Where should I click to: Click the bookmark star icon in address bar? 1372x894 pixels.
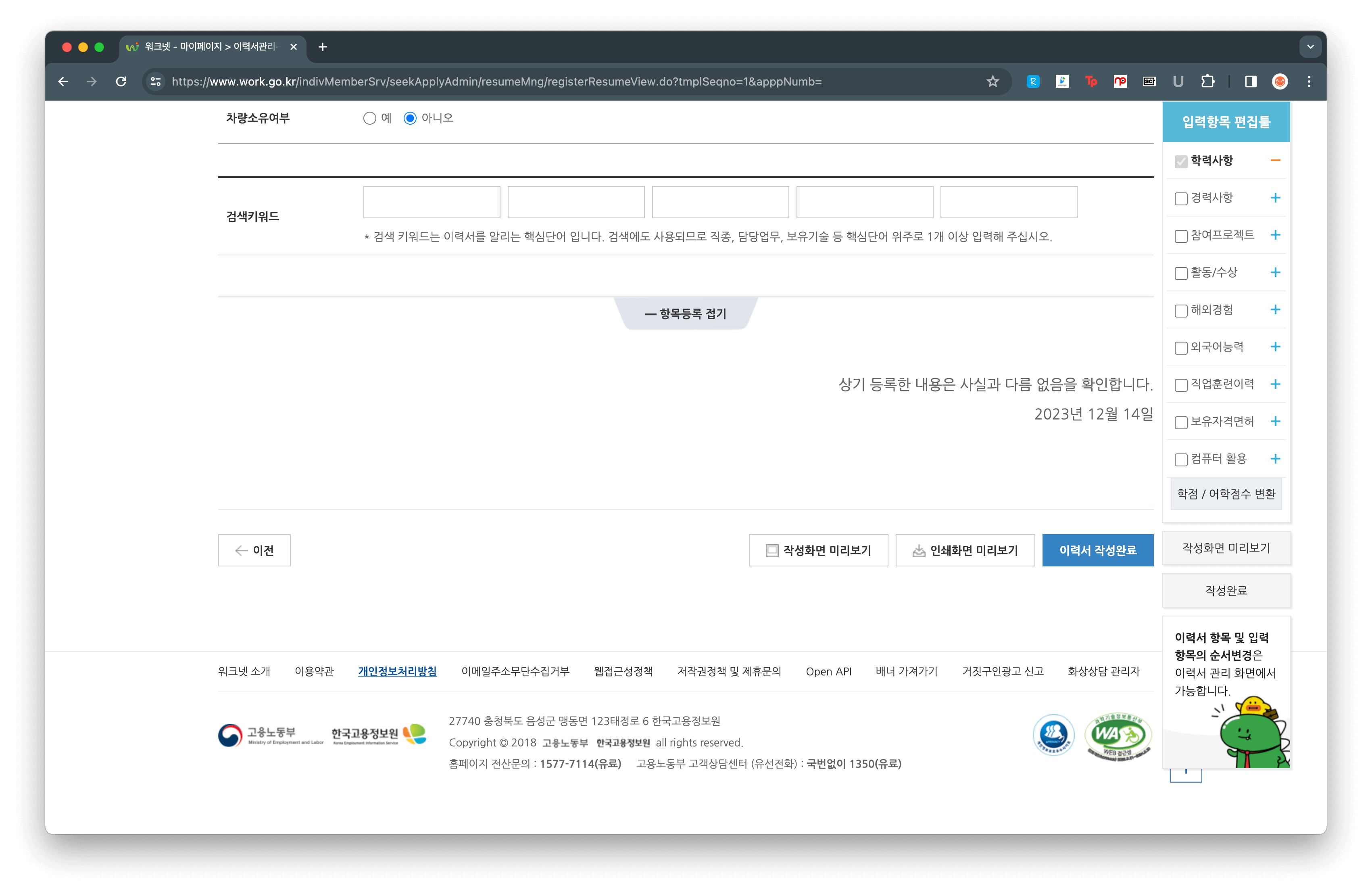[x=992, y=81]
